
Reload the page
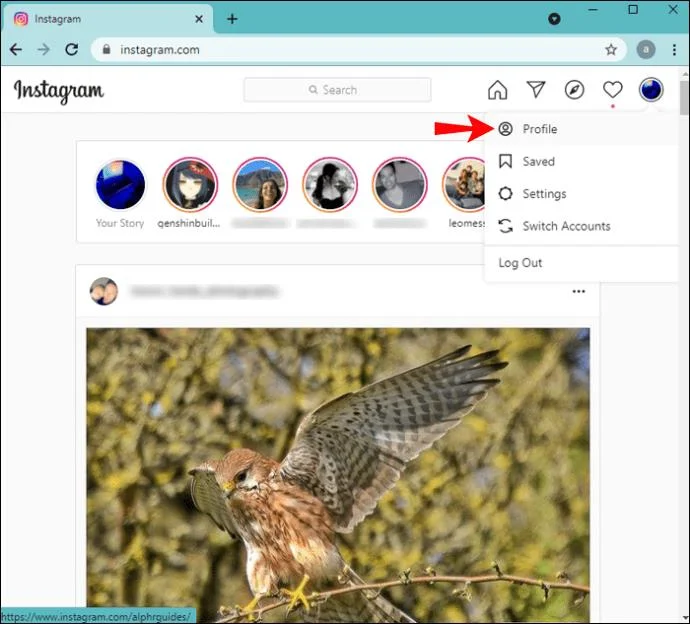(x=72, y=49)
